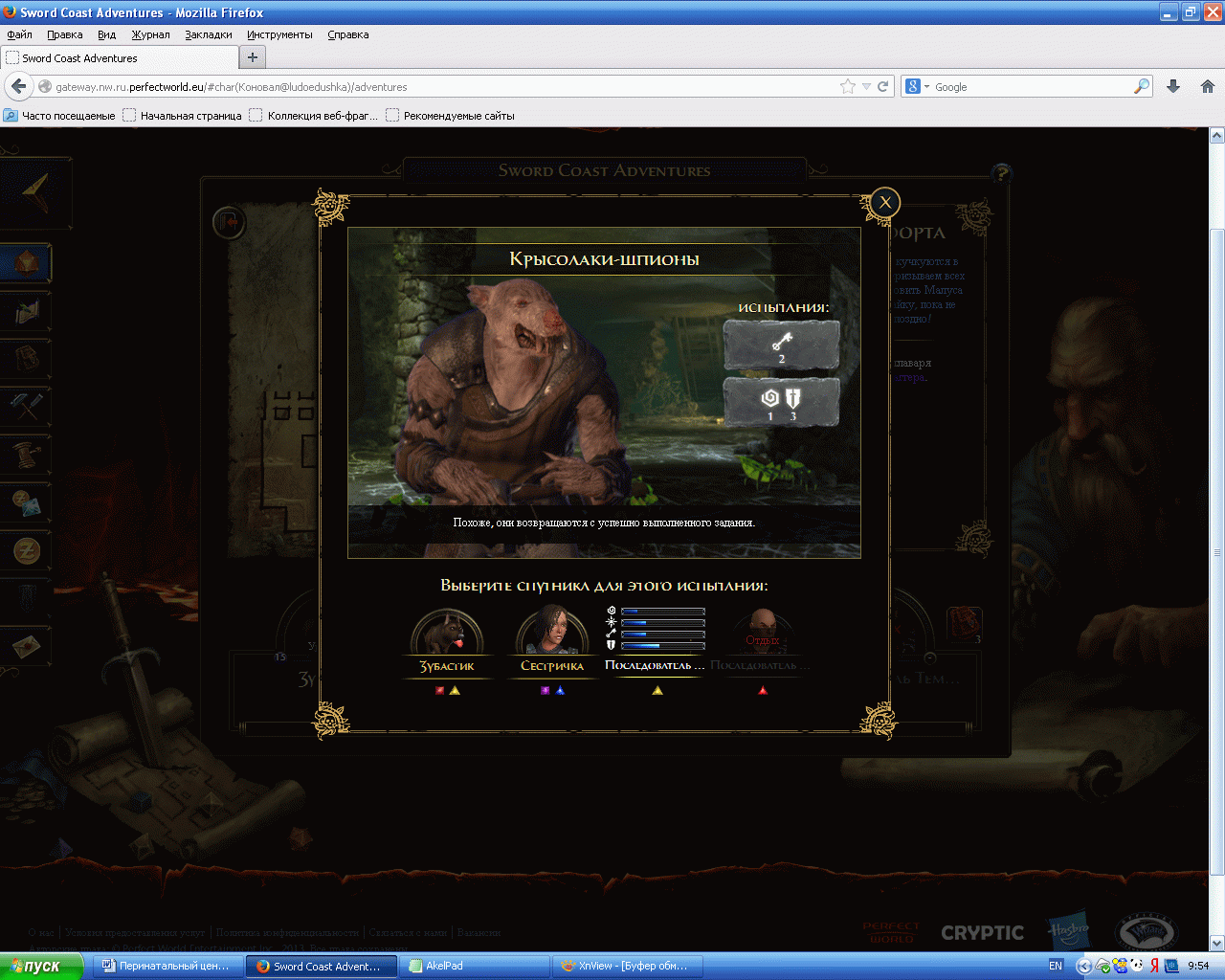The height and width of the screenshot is (980, 1225).
Task: Select the Sword Coast Adventures browser tab
Action: [119, 57]
